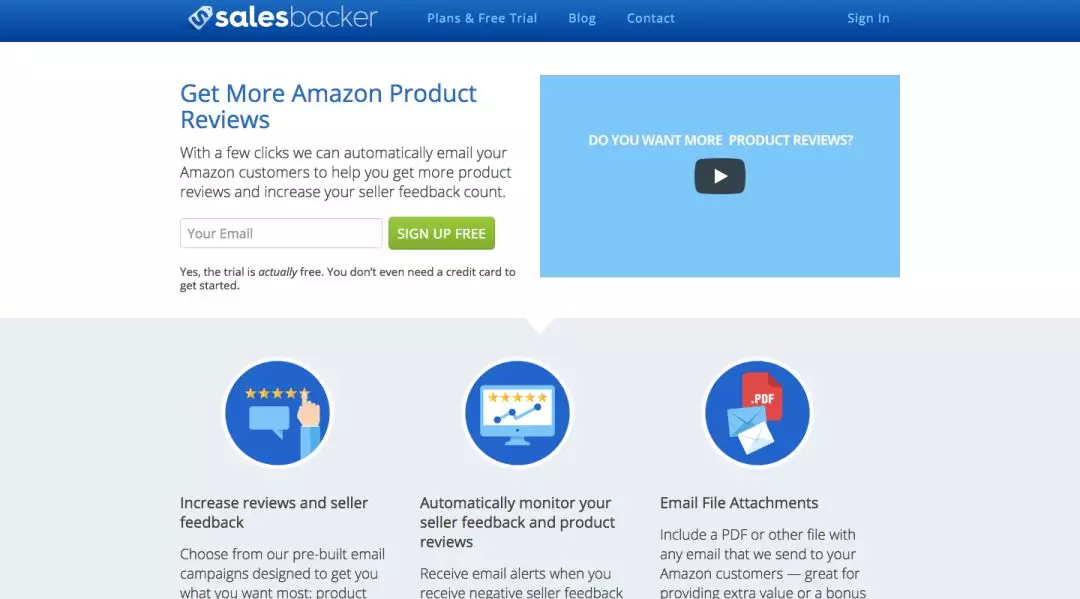The width and height of the screenshot is (1080, 599).
Task: Click the PDF email attachments icon
Action: pyautogui.click(x=756, y=413)
